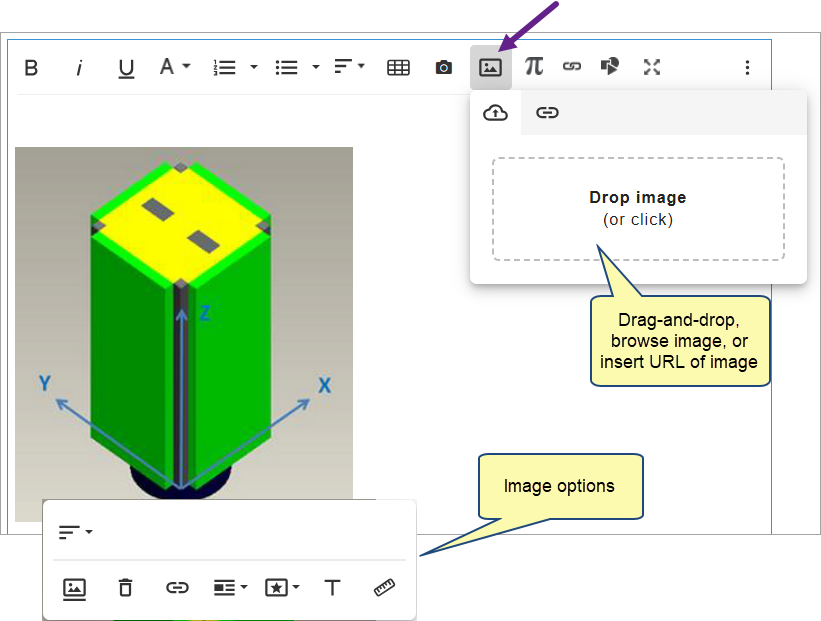Toggle italic formatting
The height and width of the screenshot is (621, 821).
[79, 67]
